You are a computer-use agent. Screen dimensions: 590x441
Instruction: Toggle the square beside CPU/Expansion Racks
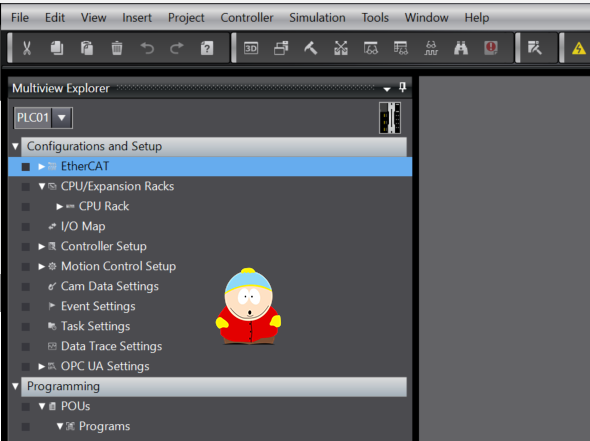(26, 187)
